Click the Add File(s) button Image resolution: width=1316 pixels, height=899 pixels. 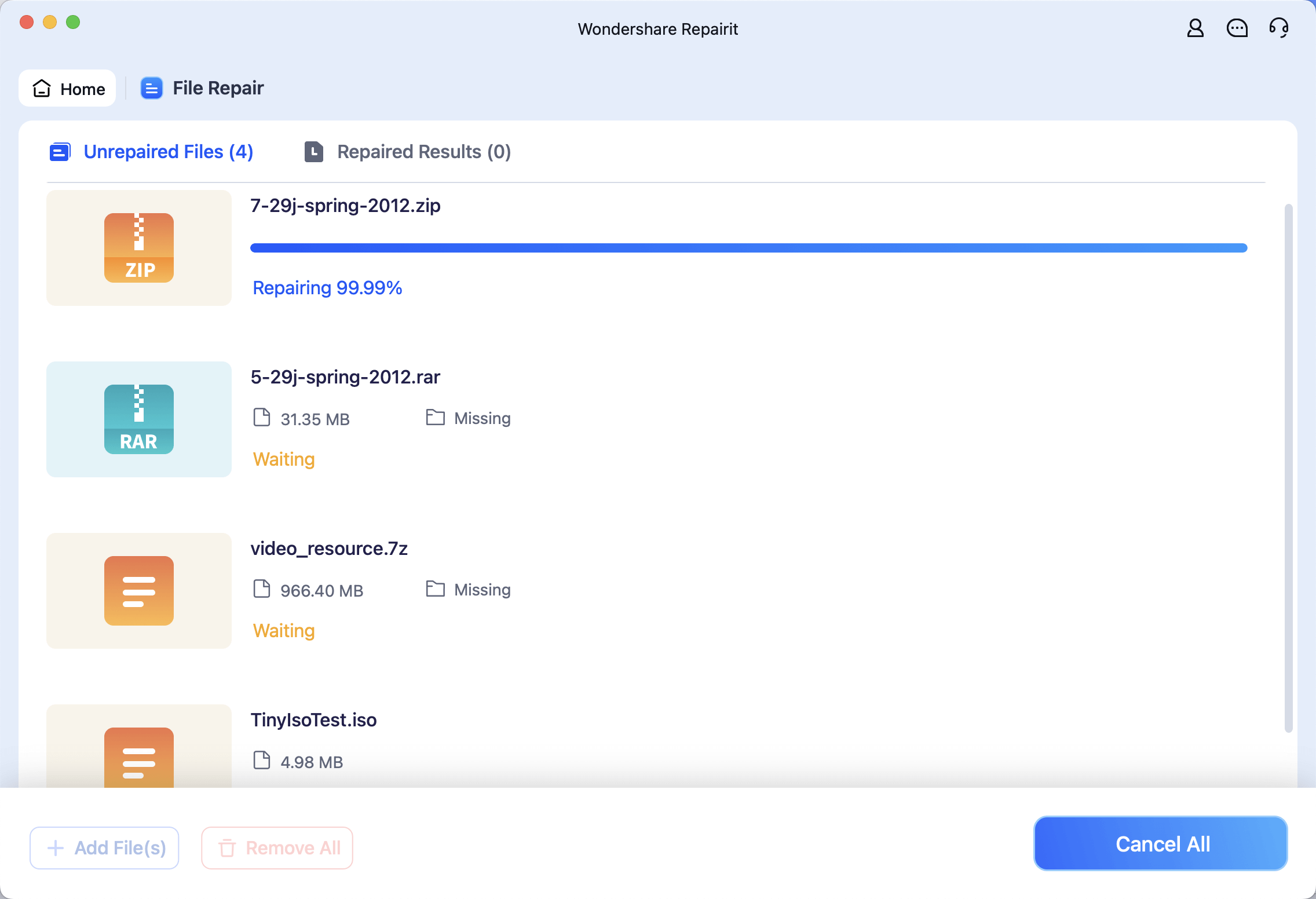104,848
